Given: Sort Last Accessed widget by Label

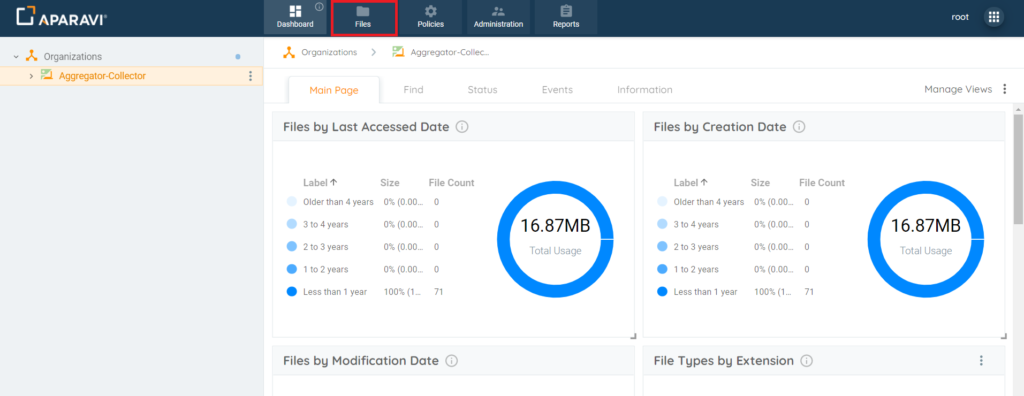Looking at the screenshot, I should point(320,183).
